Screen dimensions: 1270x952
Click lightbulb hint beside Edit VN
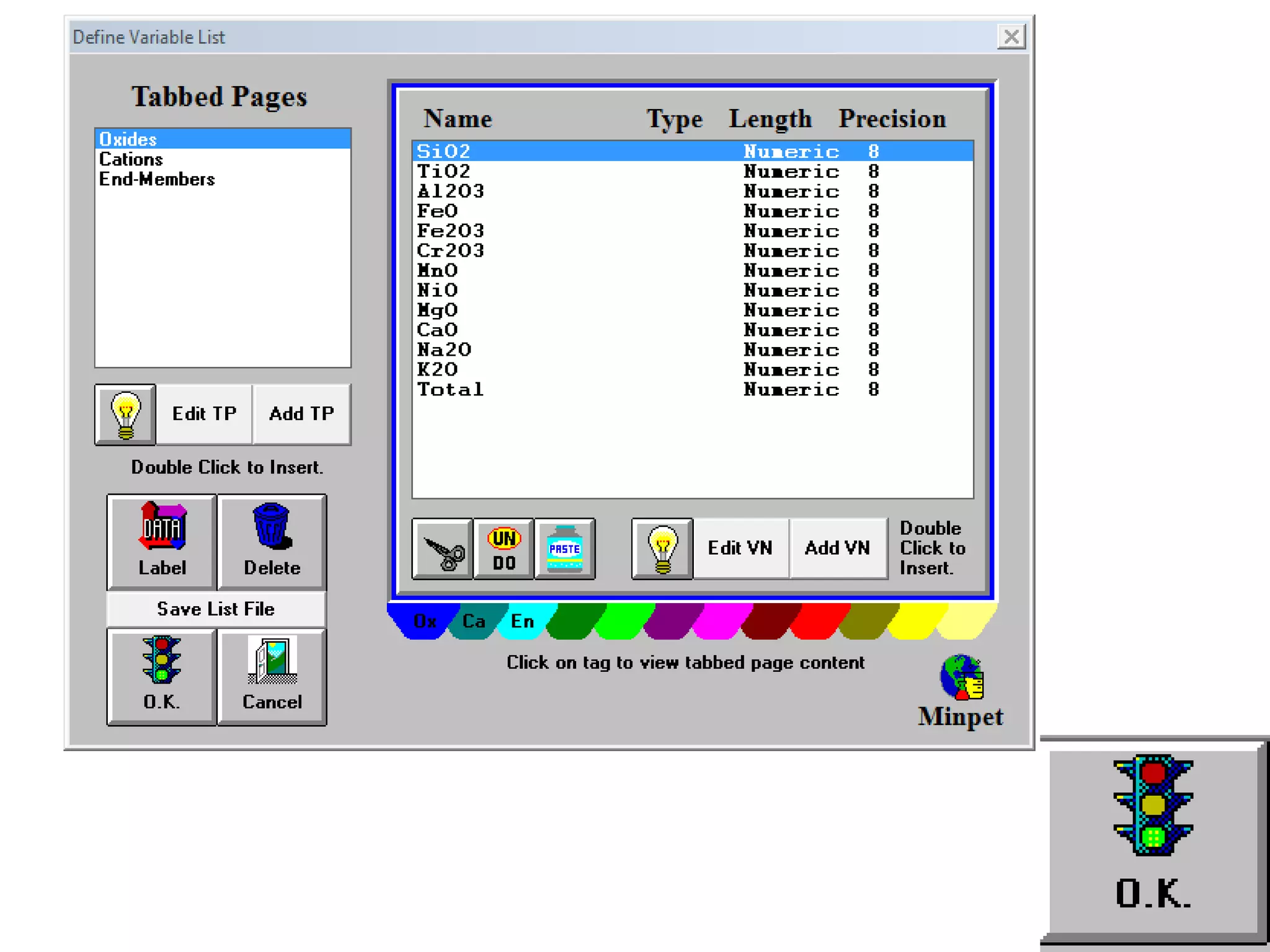click(x=662, y=549)
